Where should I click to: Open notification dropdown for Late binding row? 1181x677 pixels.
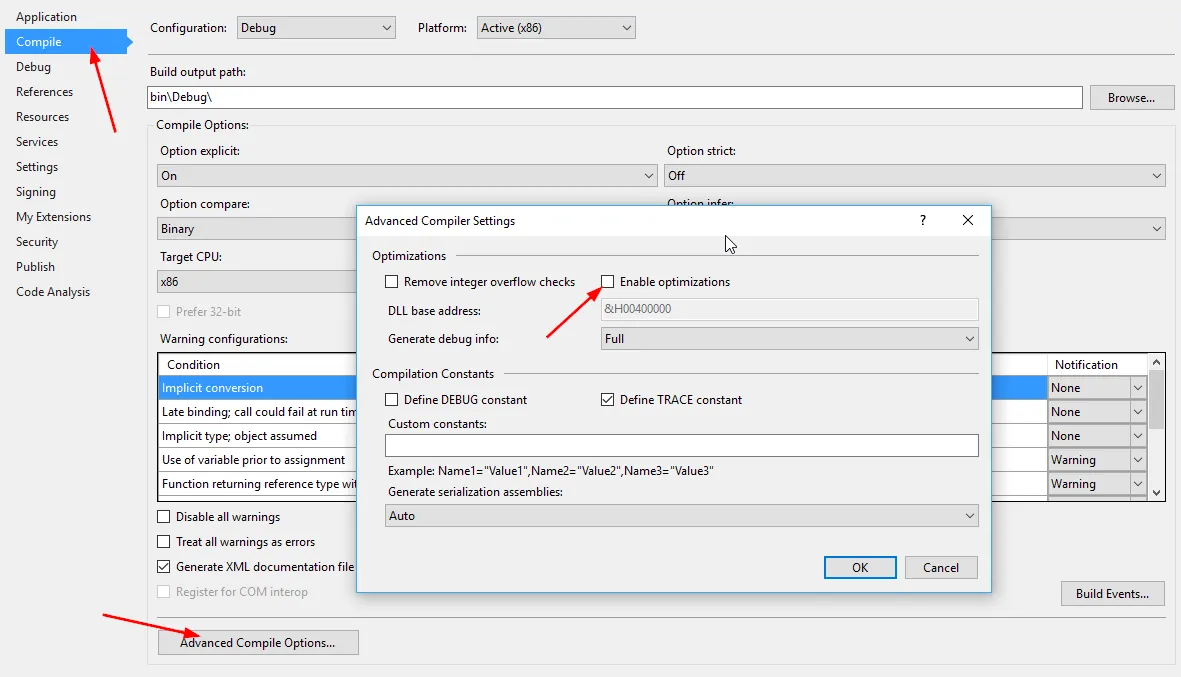point(1137,412)
